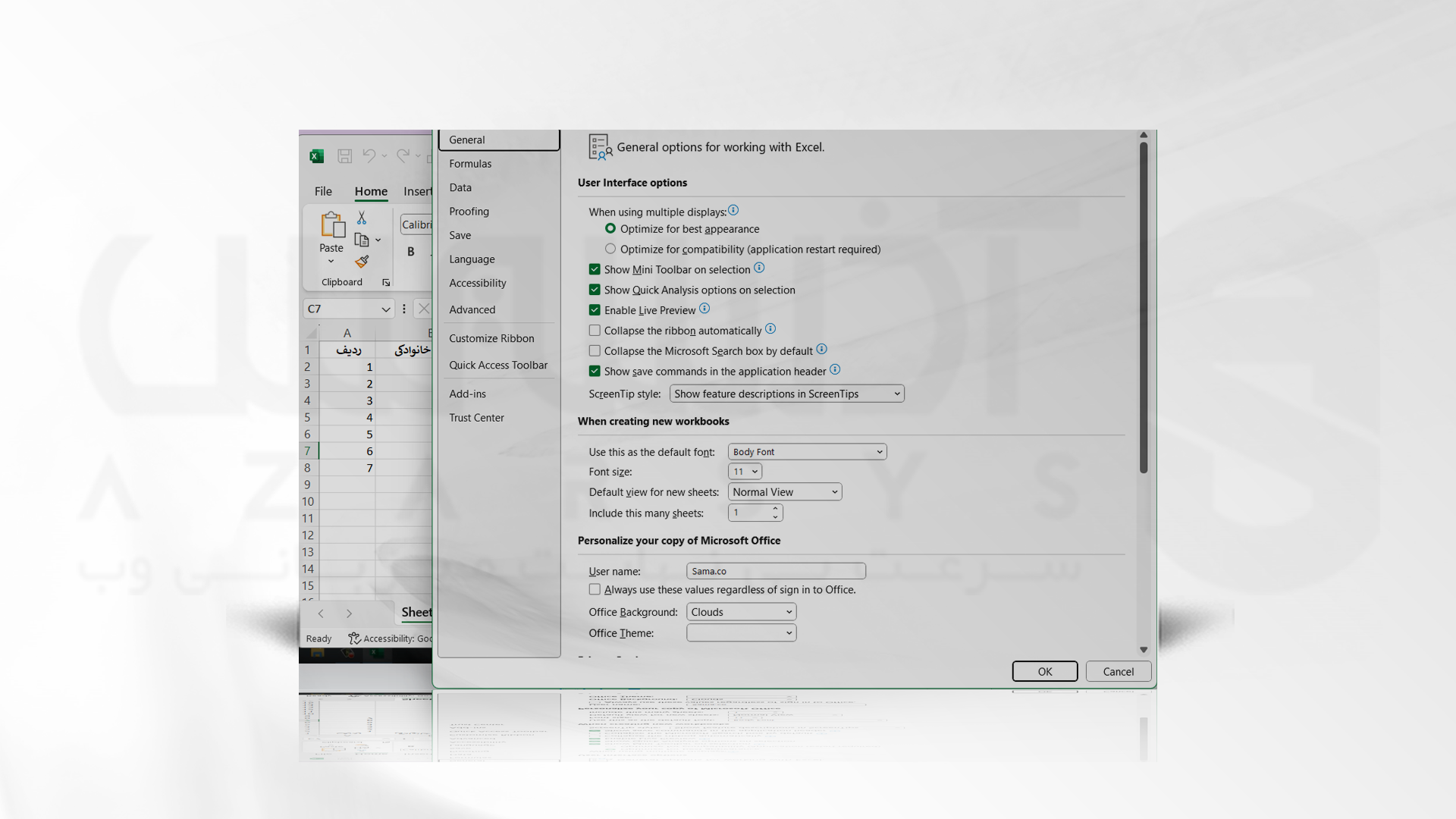1456x819 pixels.
Task: Click the scroll down arrow of Options dialog
Action: tap(1144, 650)
